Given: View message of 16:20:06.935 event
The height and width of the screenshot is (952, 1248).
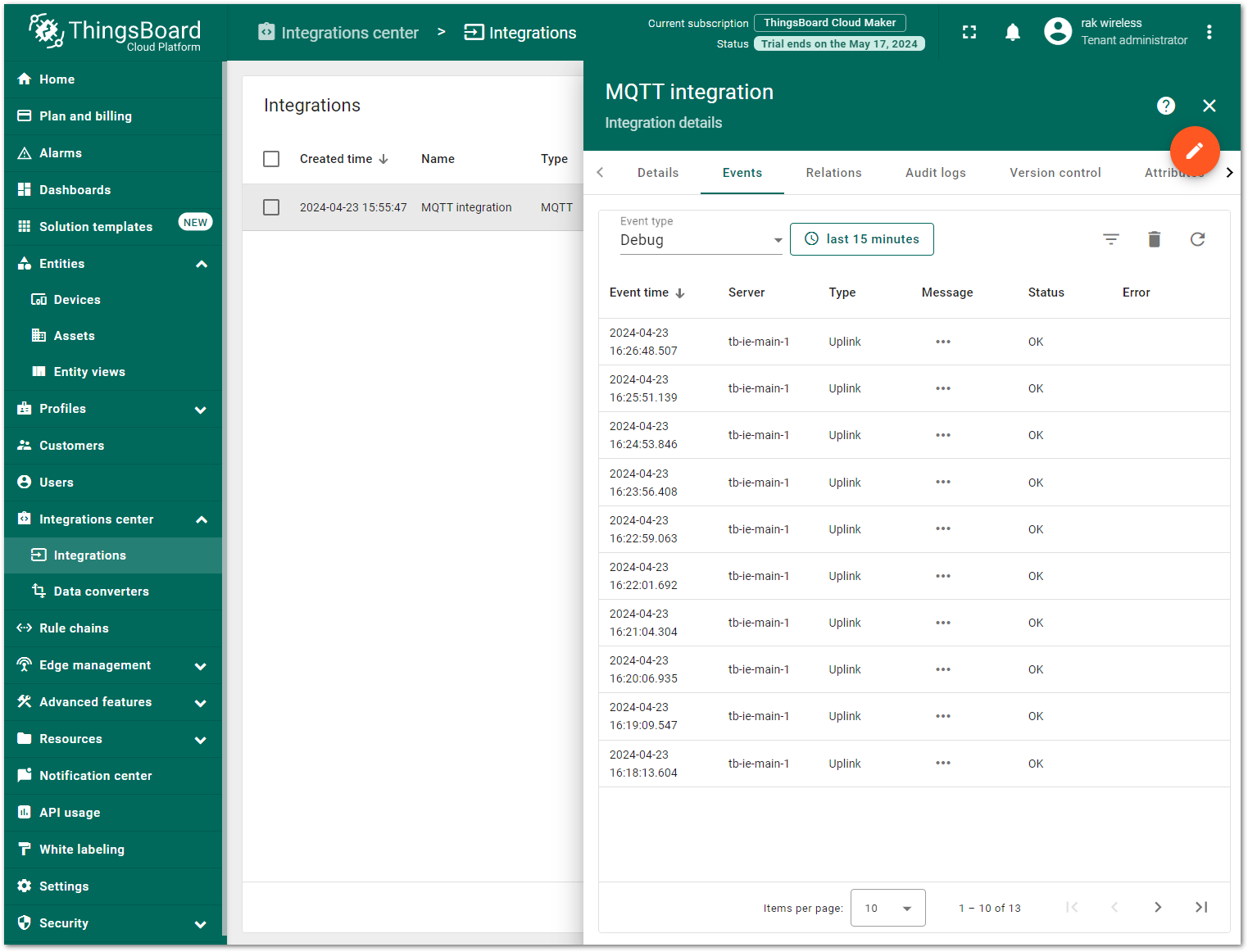Looking at the screenshot, I should (x=943, y=669).
